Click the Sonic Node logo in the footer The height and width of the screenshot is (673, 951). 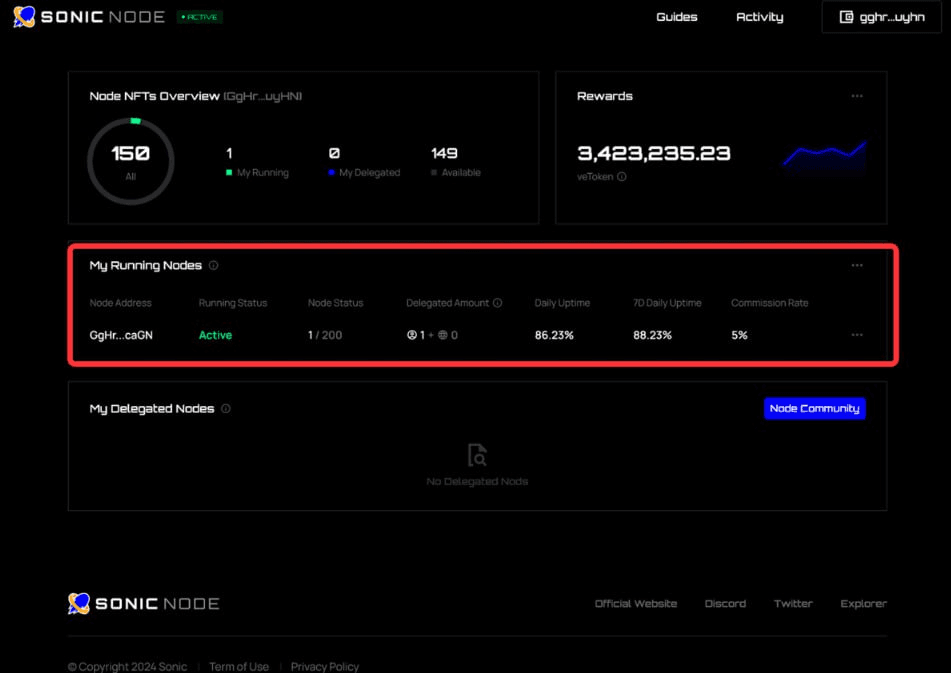[x=144, y=604]
